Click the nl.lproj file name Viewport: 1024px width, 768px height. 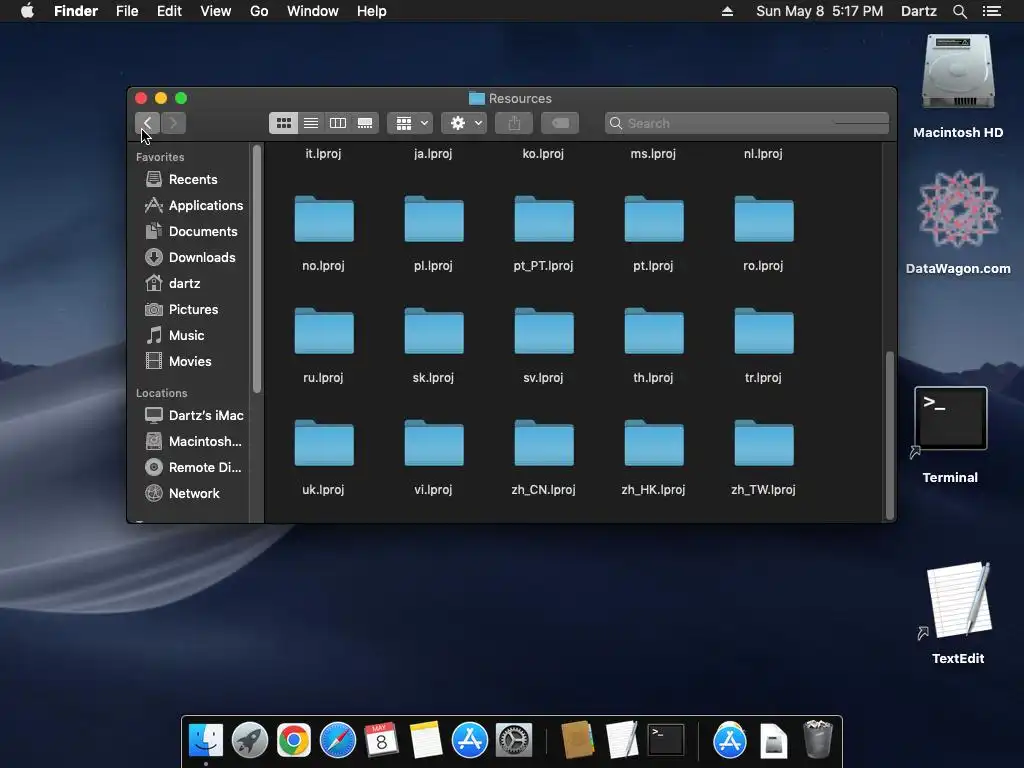pyautogui.click(x=763, y=153)
